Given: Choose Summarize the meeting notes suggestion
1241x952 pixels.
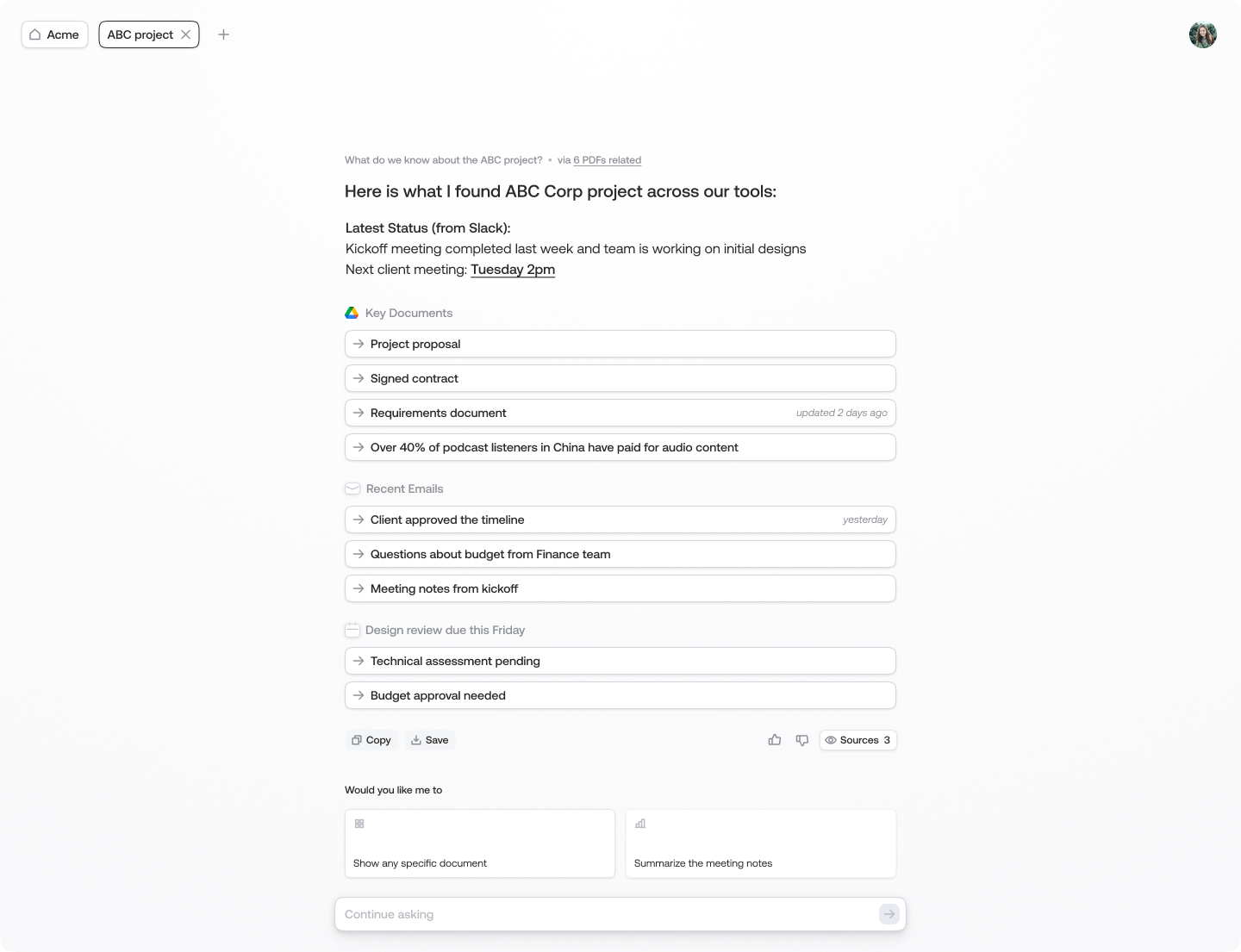Looking at the screenshot, I should pyautogui.click(x=761, y=843).
